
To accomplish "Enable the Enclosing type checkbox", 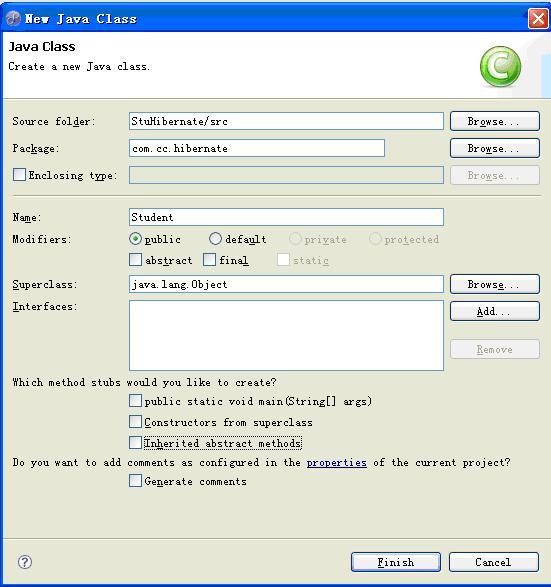I will 19,174.
